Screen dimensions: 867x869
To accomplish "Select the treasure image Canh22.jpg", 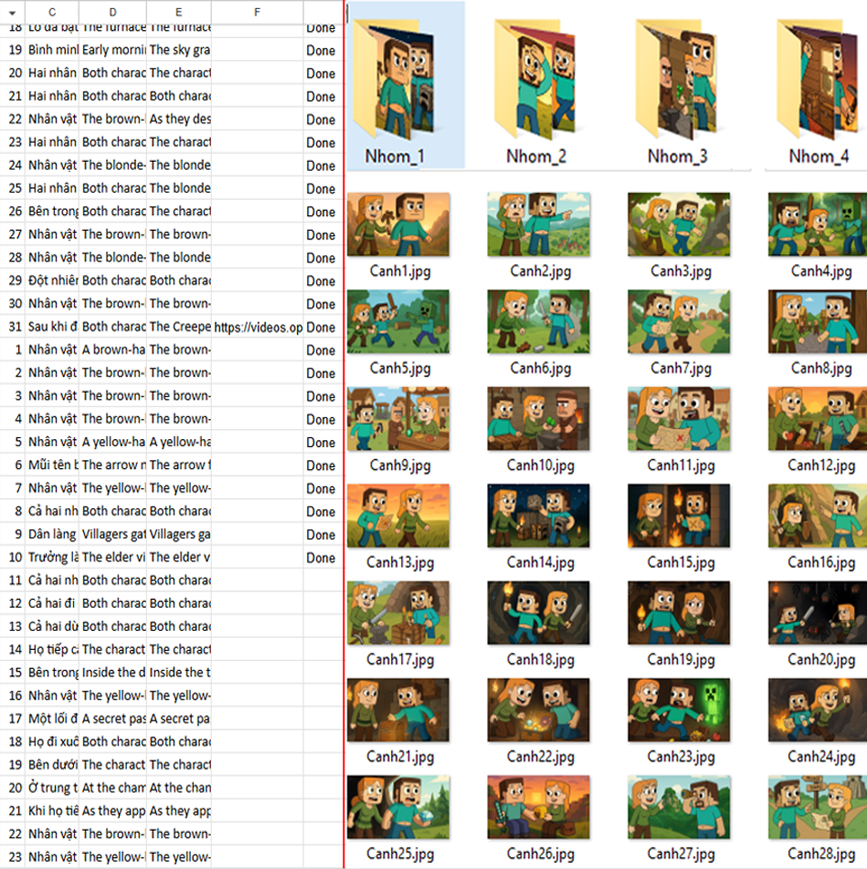I will coord(538,710).
